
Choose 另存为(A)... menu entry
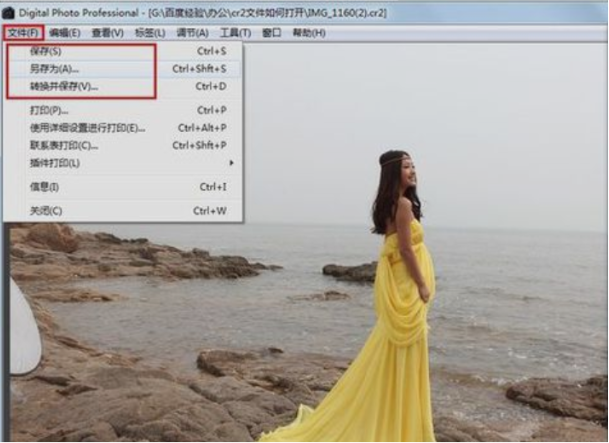[x=124, y=69]
